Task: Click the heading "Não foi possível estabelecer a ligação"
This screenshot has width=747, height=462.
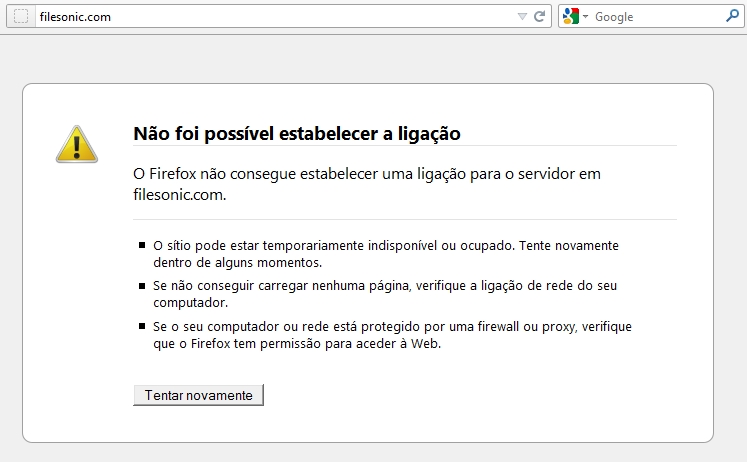Action: [x=296, y=134]
